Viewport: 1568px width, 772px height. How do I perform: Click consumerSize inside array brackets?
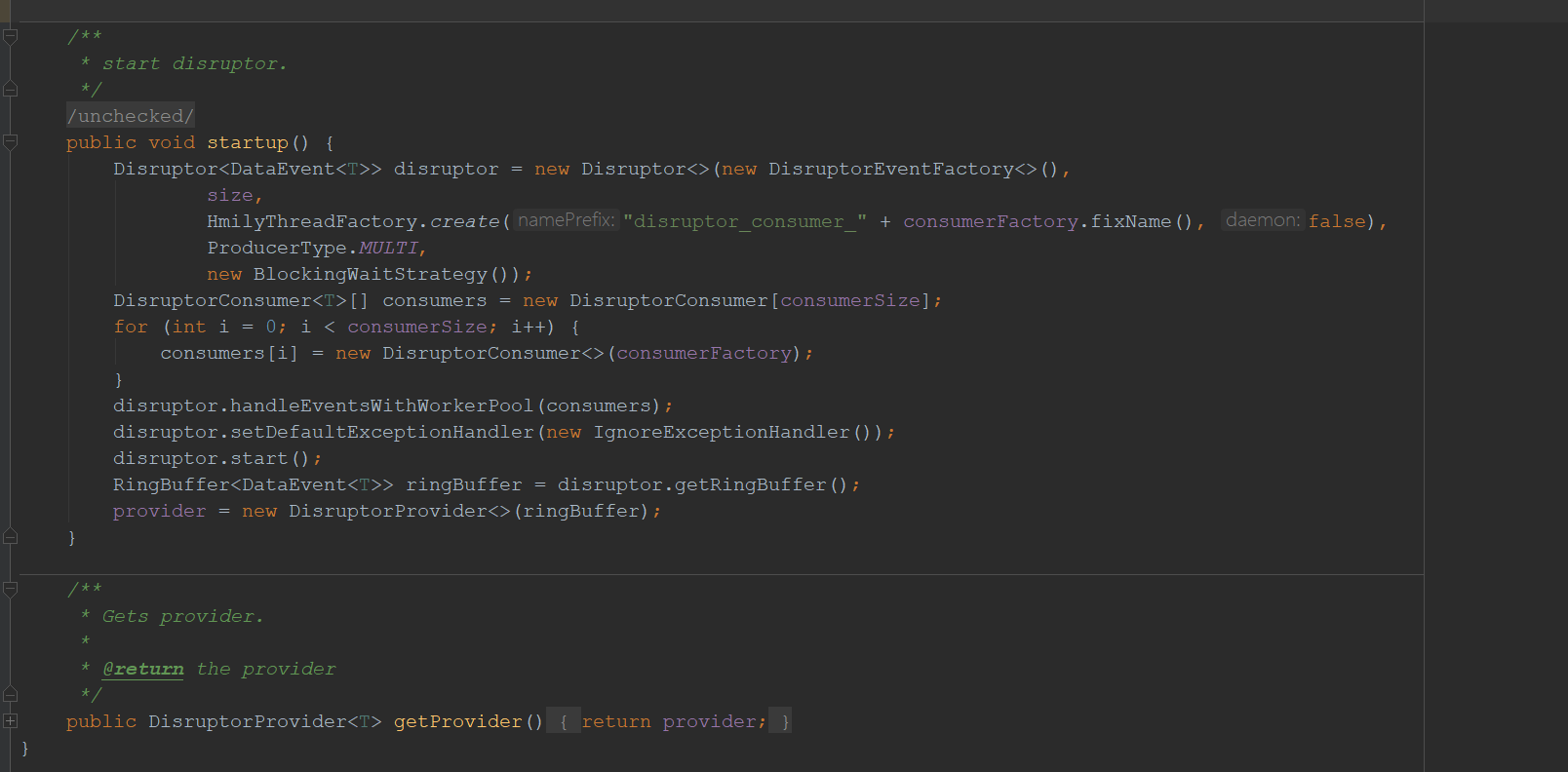point(850,300)
